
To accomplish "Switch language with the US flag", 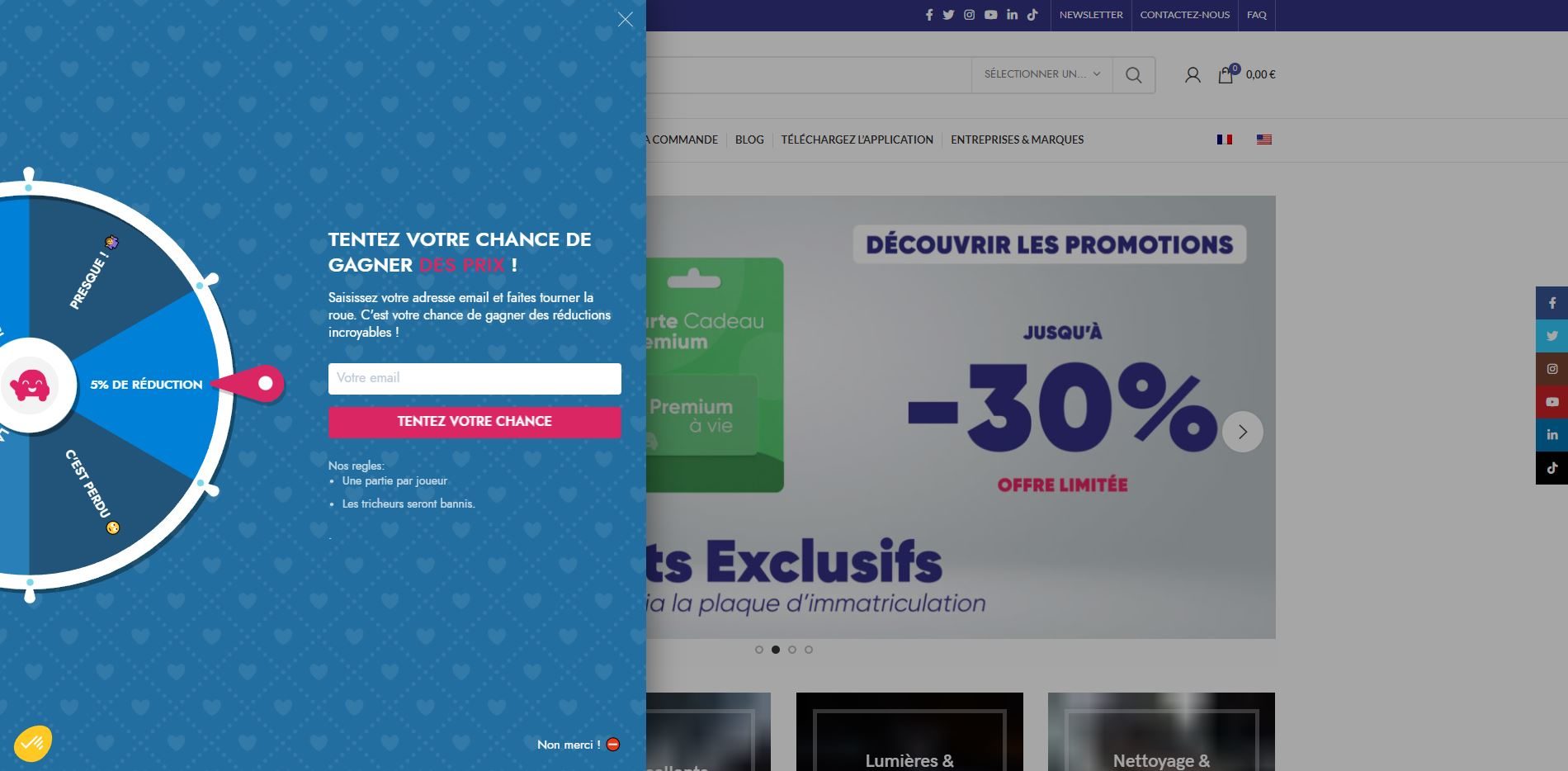I will point(1264,140).
